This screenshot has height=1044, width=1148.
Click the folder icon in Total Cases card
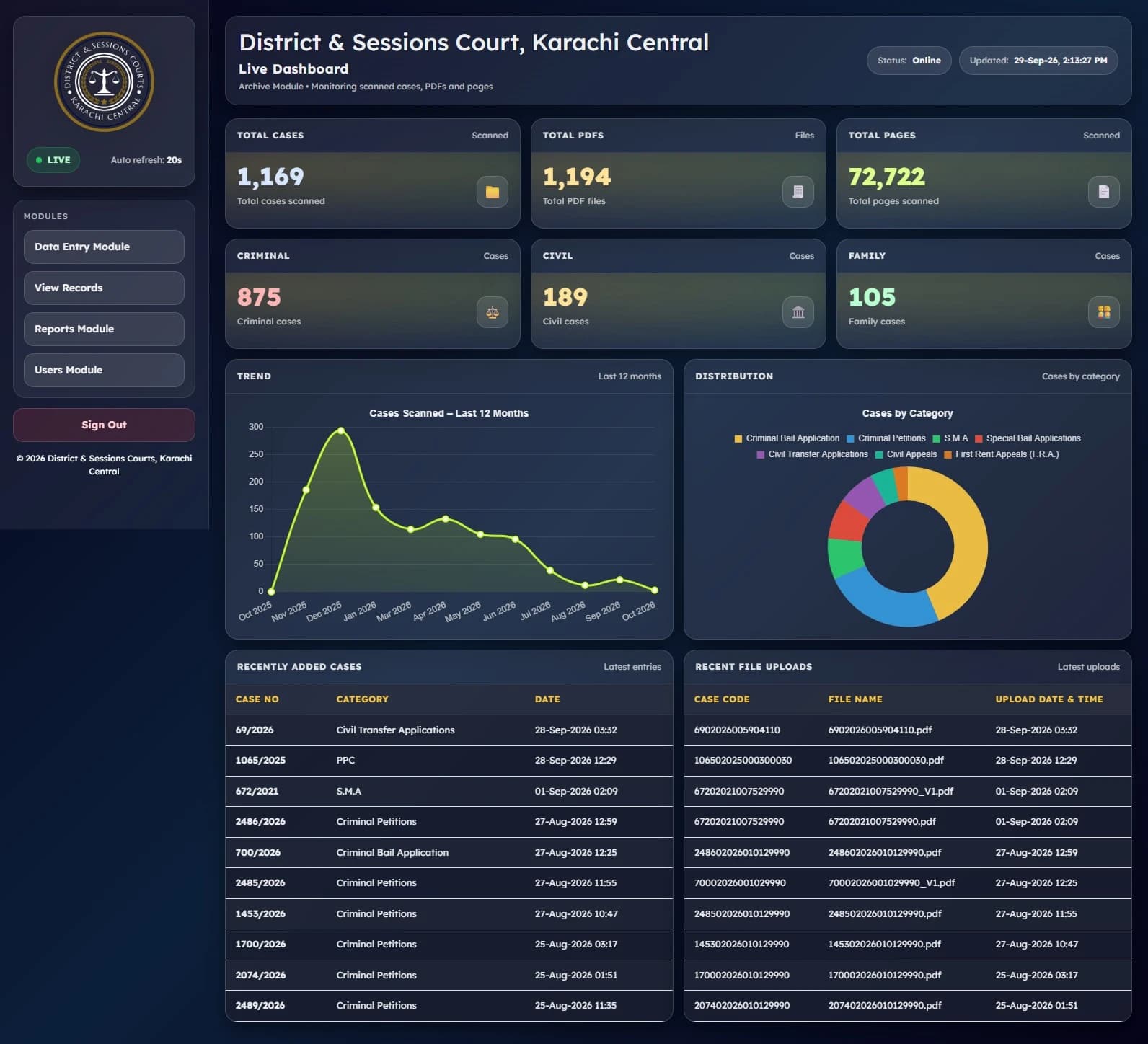(493, 192)
